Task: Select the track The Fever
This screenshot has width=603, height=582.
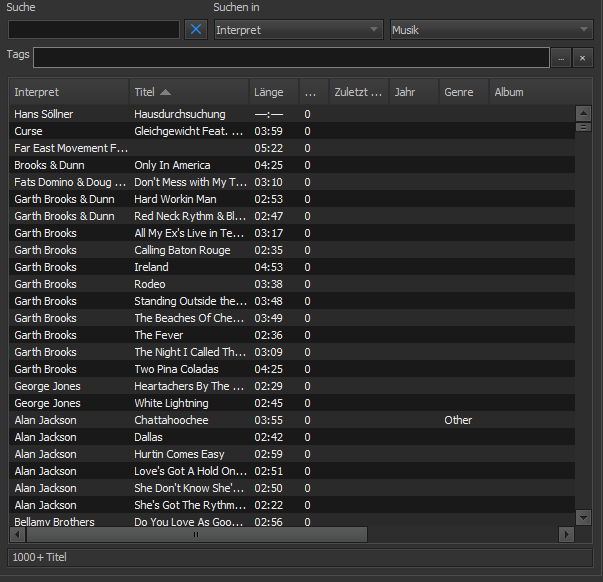Action: [292, 335]
